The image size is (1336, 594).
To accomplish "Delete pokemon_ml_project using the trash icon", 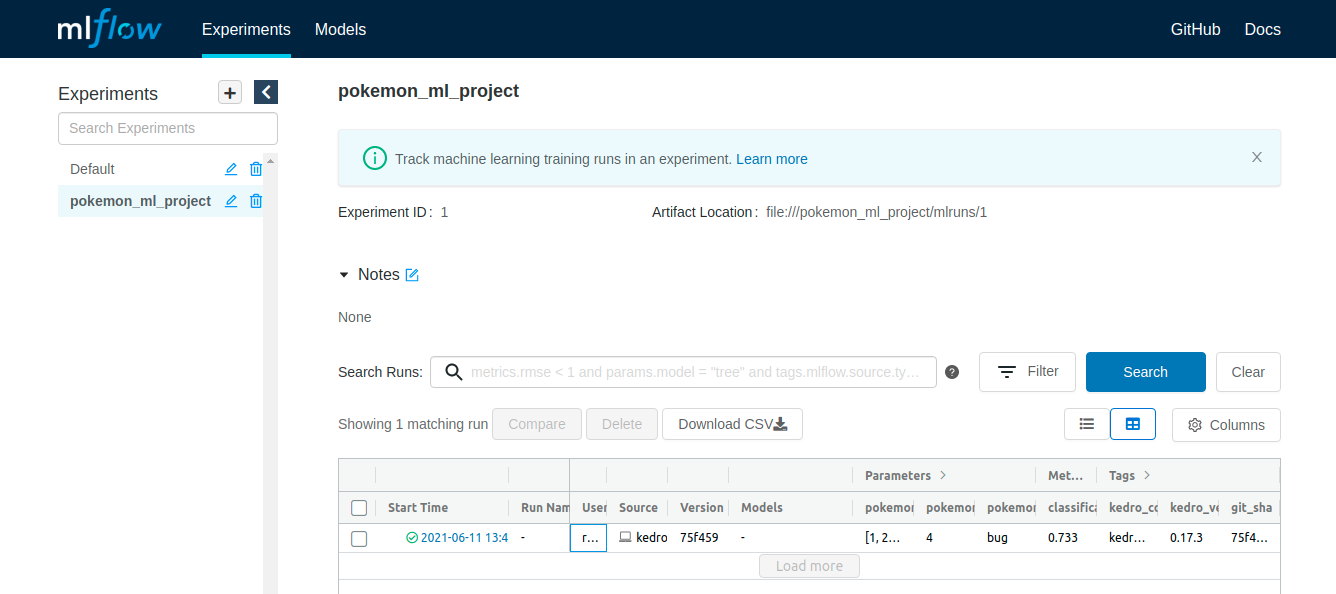I will [255, 200].
